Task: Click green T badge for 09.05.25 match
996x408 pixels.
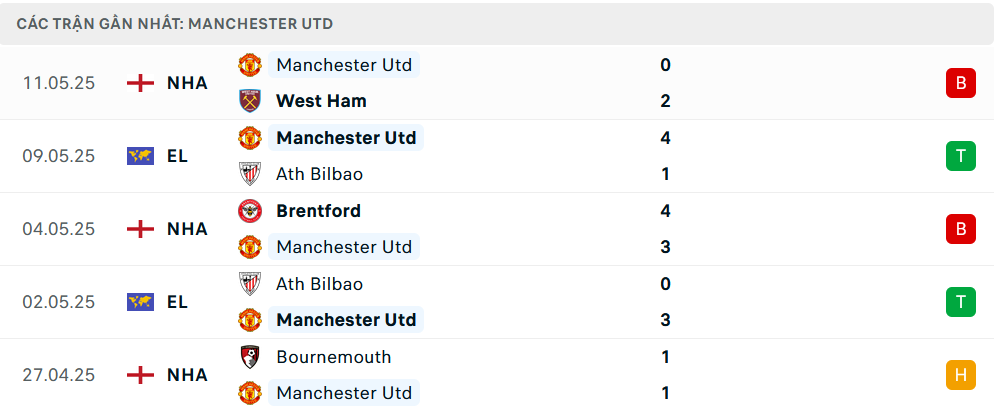Action: tap(960, 156)
